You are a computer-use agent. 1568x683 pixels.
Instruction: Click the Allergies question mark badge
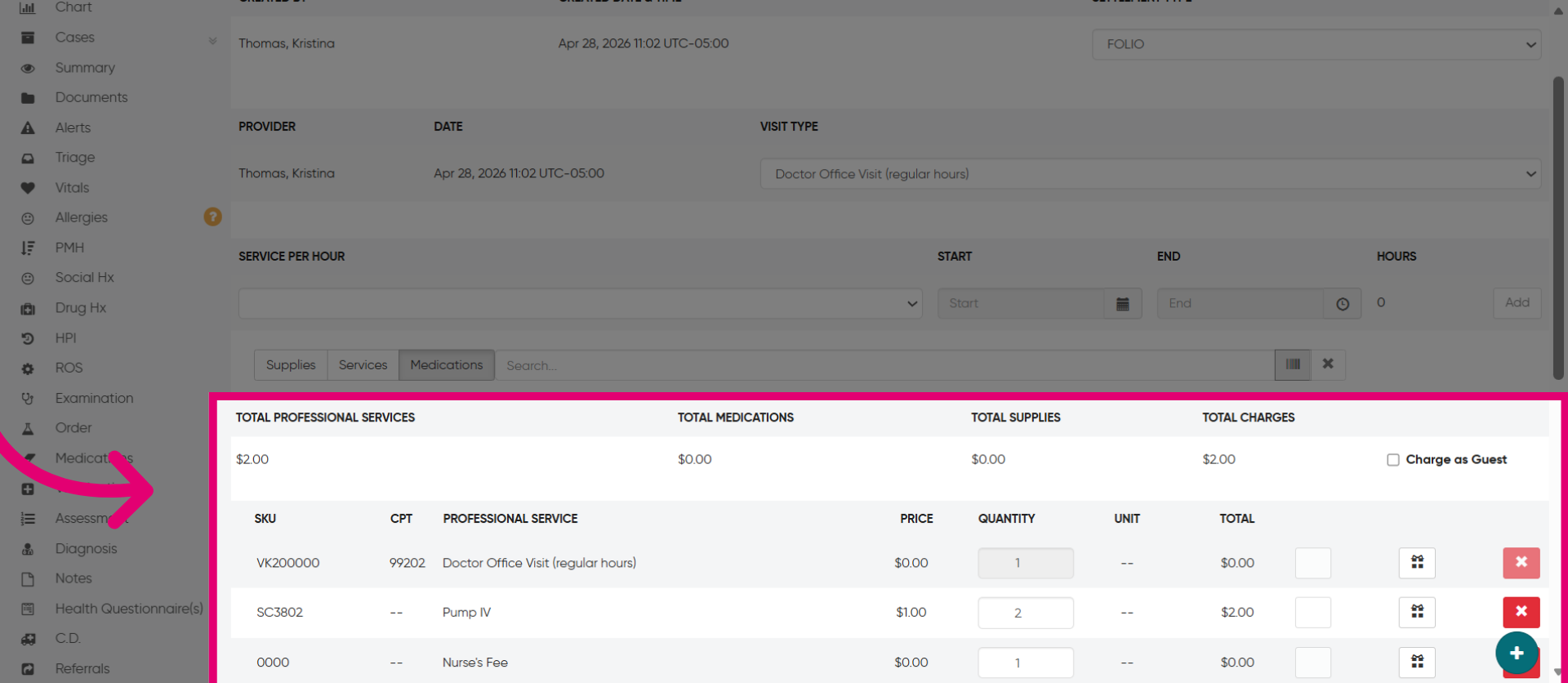pyautogui.click(x=212, y=217)
